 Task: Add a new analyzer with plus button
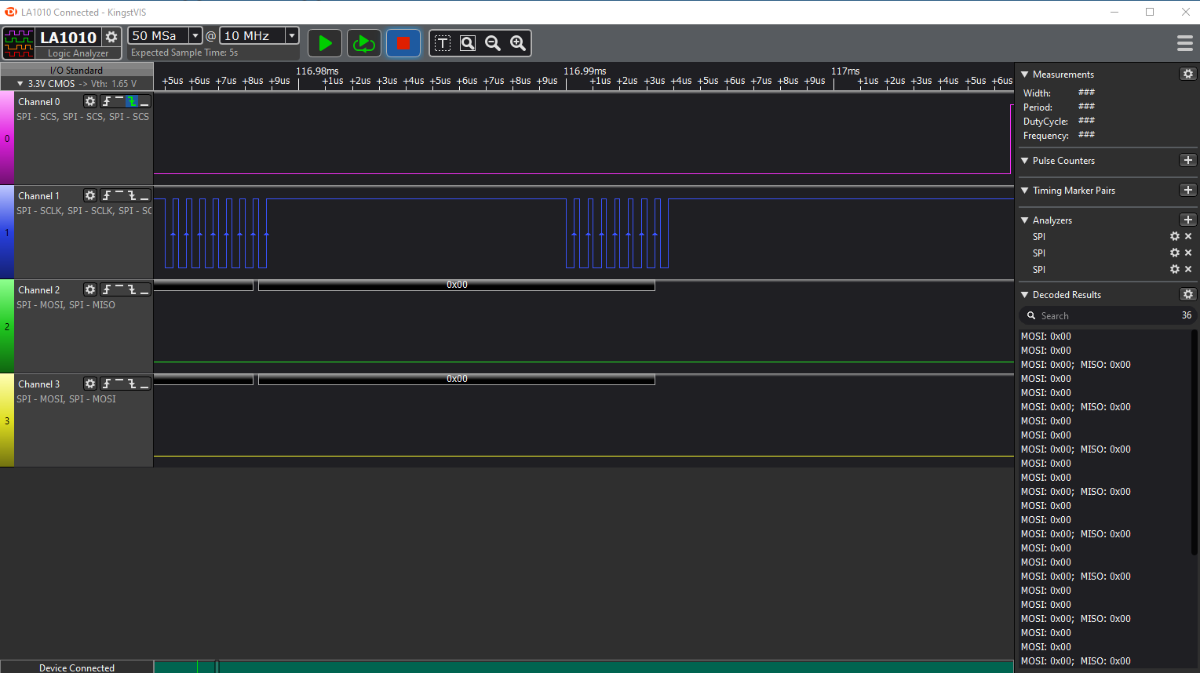pos(1188,220)
